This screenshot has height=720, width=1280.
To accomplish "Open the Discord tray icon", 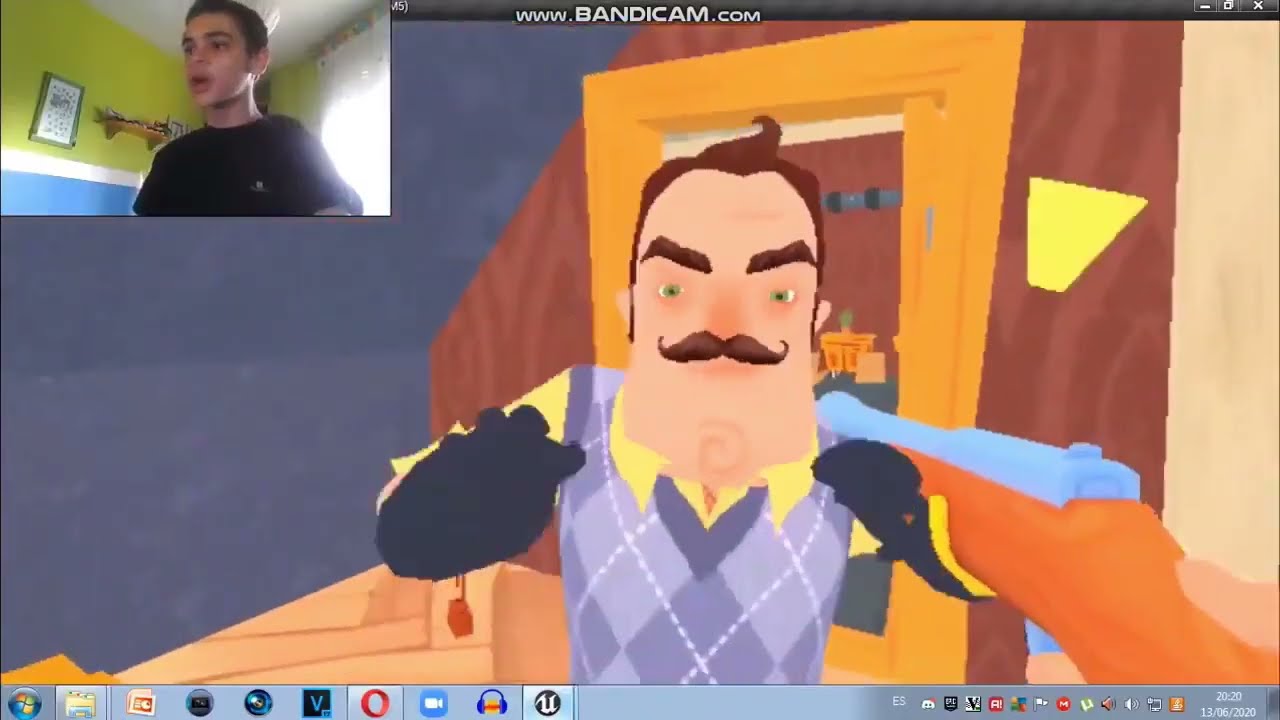I will pos(928,704).
